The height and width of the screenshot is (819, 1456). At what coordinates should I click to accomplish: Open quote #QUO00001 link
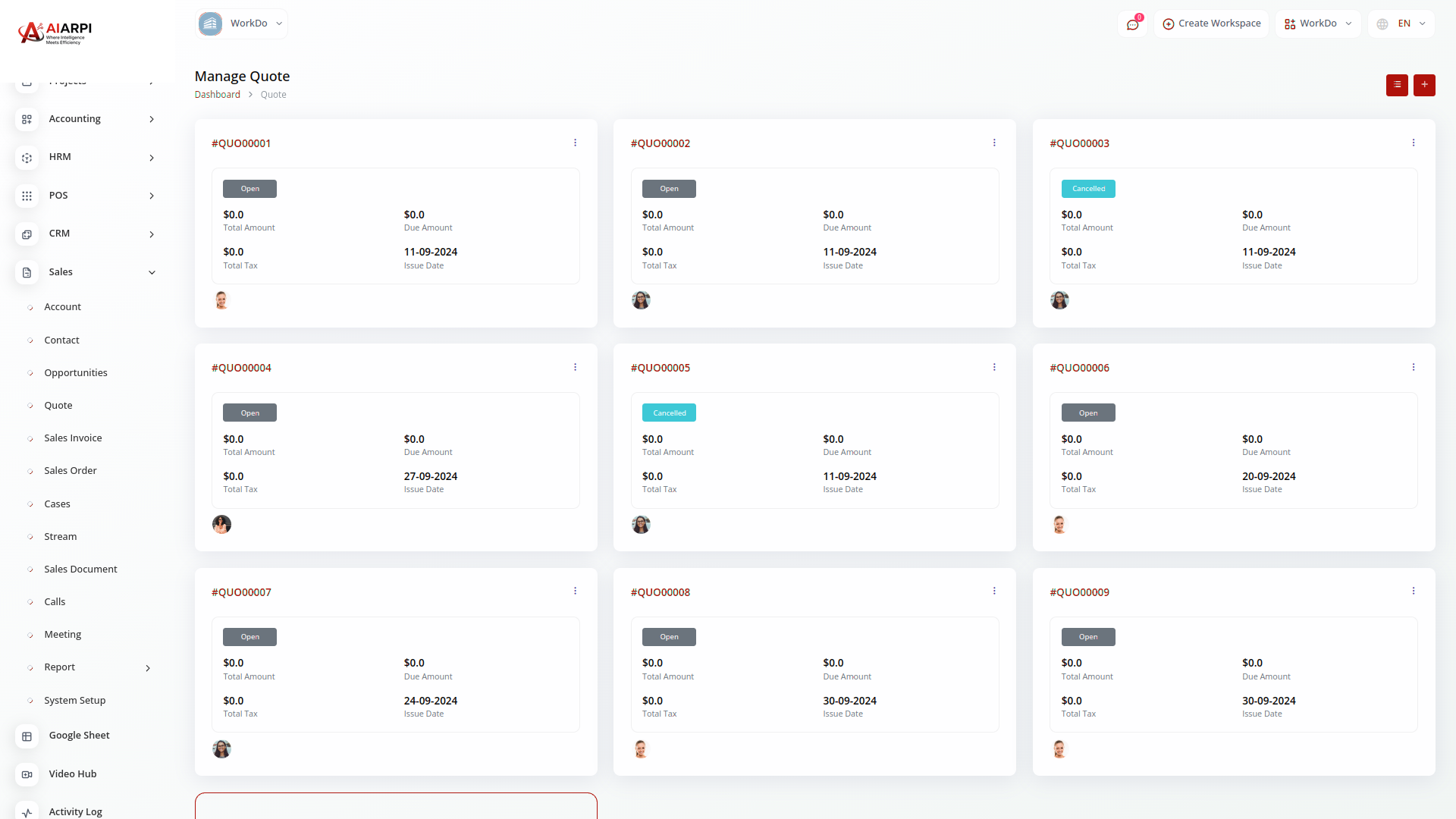[241, 143]
